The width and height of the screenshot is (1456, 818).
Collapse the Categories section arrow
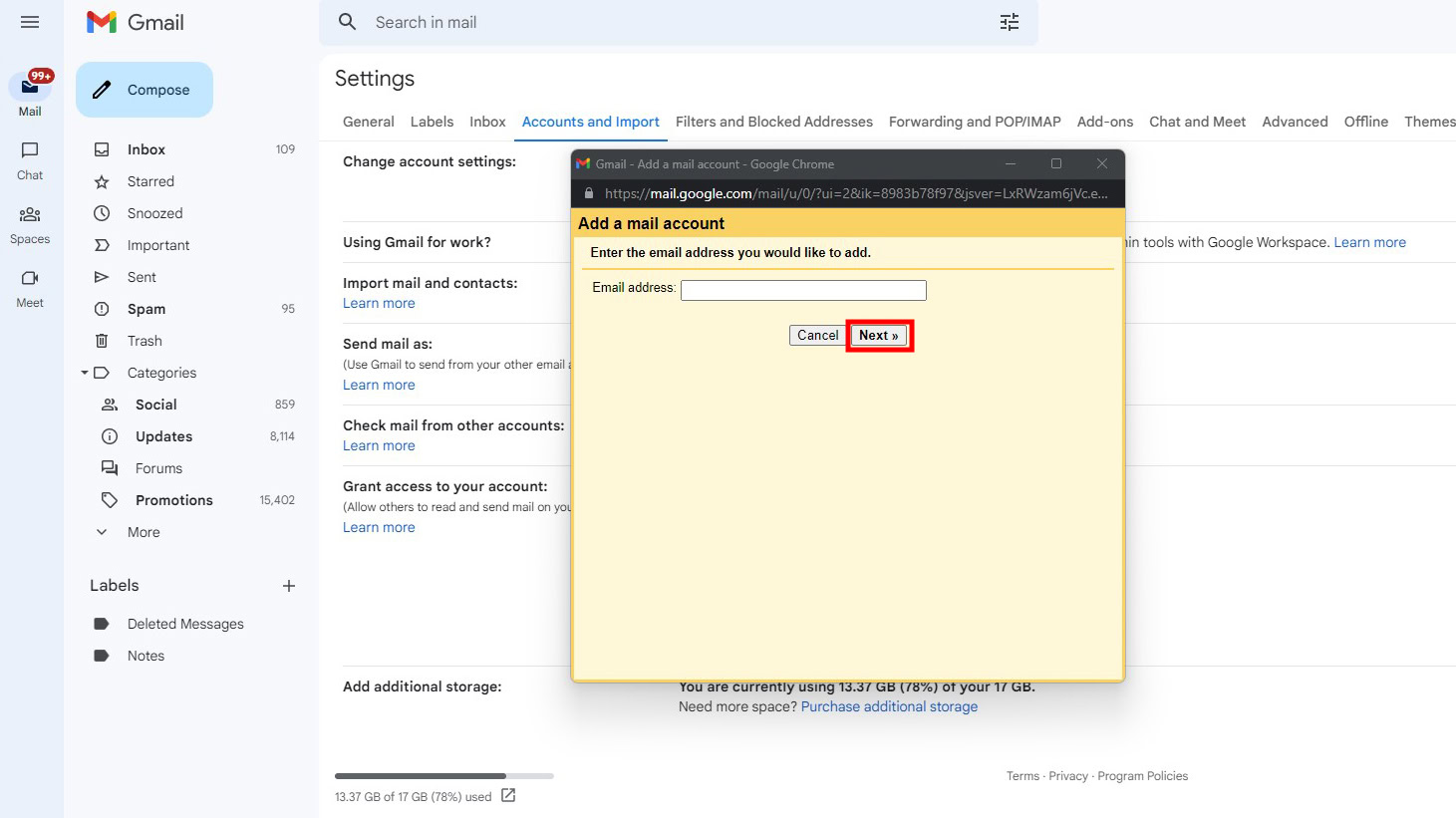(x=85, y=373)
